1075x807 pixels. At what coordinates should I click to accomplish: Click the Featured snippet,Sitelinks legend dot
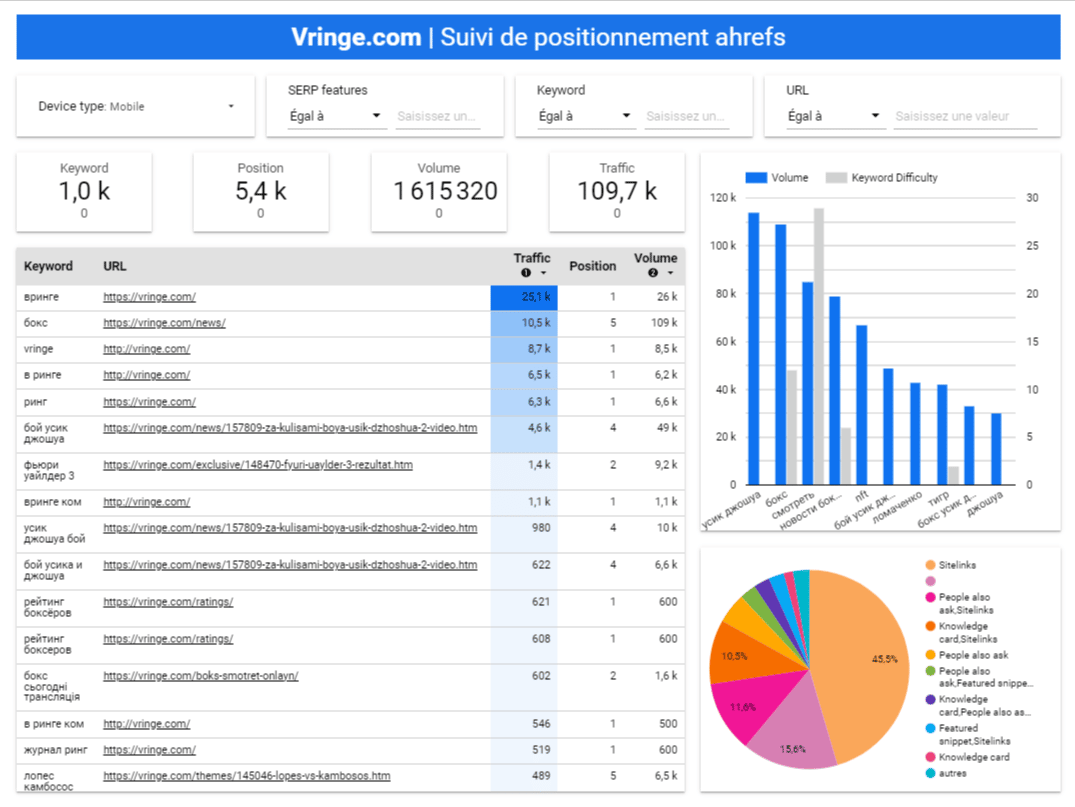click(x=930, y=728)
